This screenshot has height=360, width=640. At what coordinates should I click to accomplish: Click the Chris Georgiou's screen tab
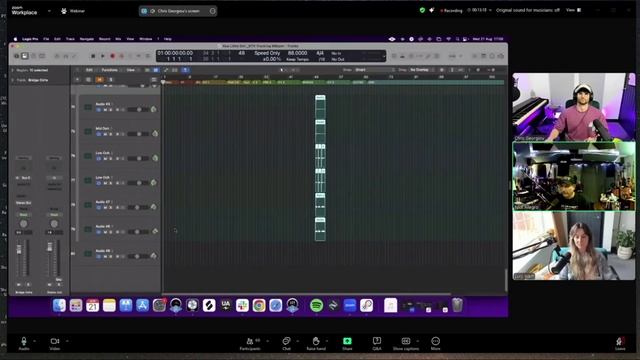click(178, 11)
